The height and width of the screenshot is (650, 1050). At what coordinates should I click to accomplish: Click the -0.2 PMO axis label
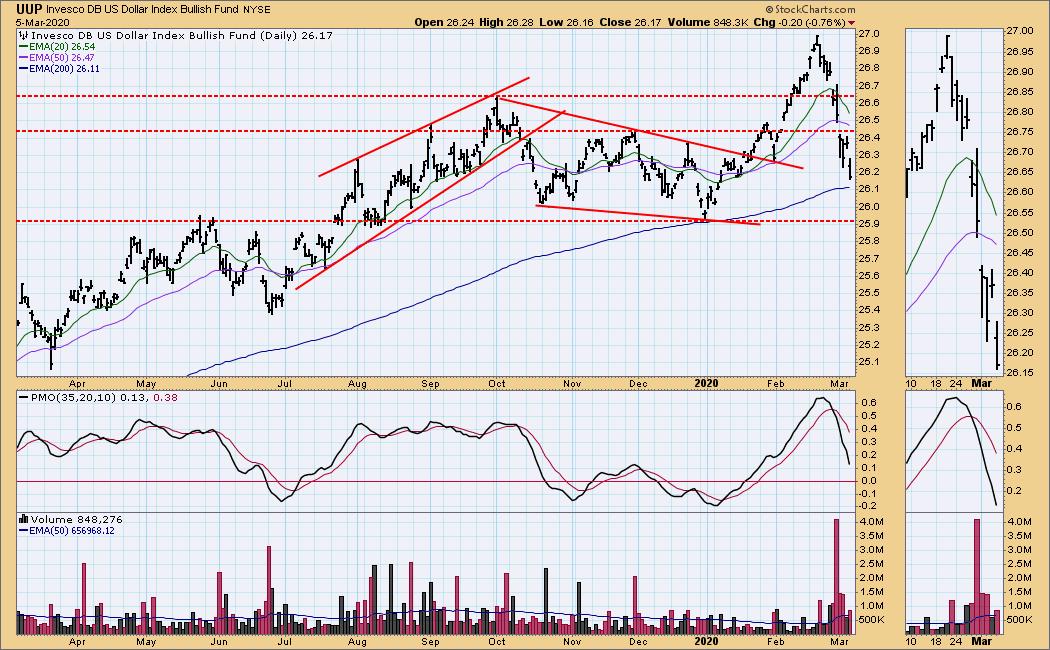869,507
